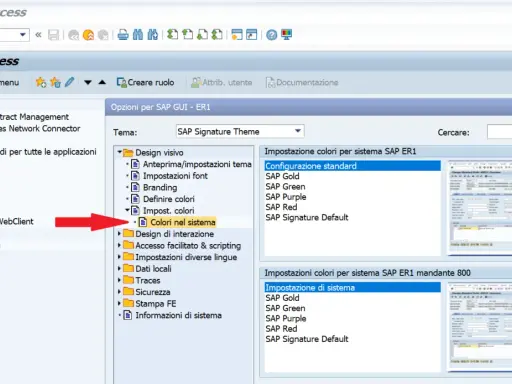The width and height of the screenshot is (512, 384).
Task: Click the move favorite down triangle
Action: 88,82
